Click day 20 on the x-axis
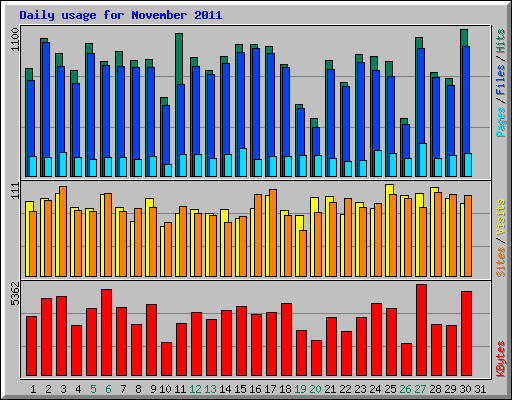Viewport: 512px width, 400px height. [315, 389]
